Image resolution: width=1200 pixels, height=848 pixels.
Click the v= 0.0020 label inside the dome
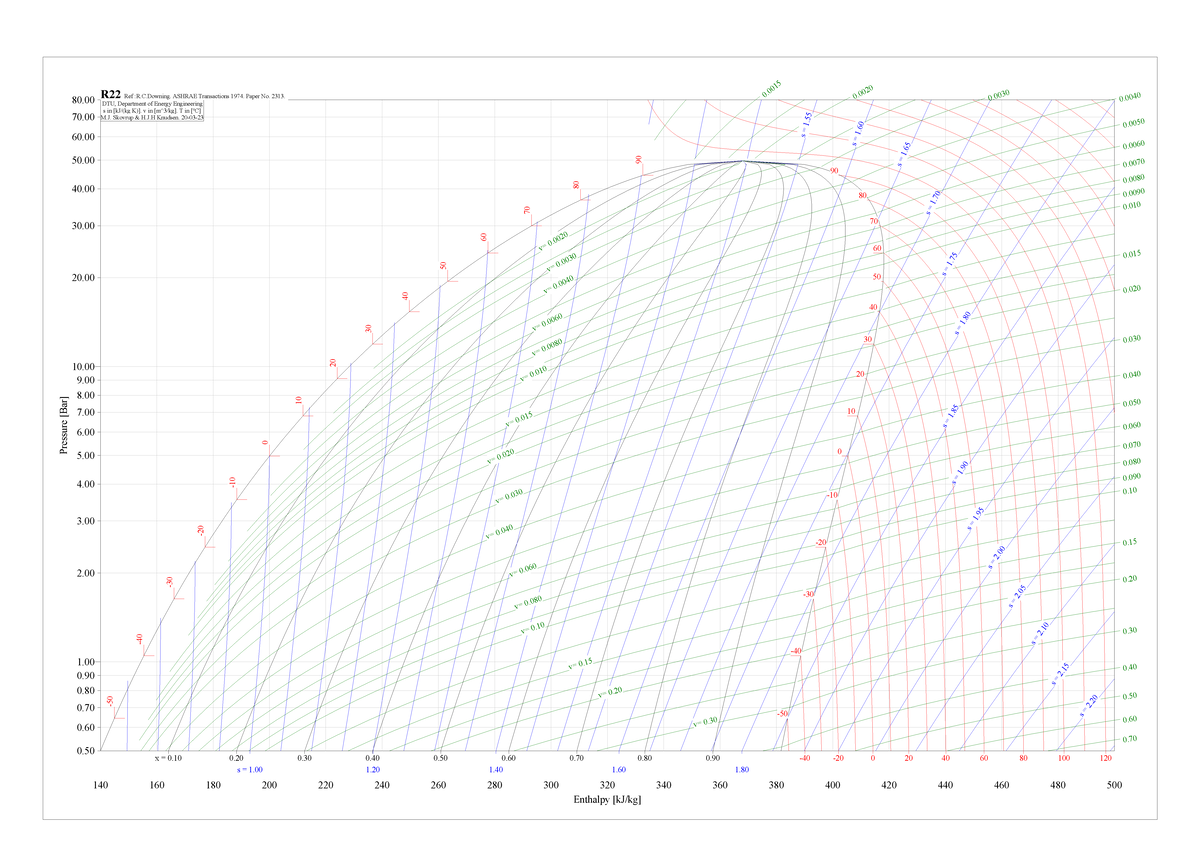coord(554,242)
